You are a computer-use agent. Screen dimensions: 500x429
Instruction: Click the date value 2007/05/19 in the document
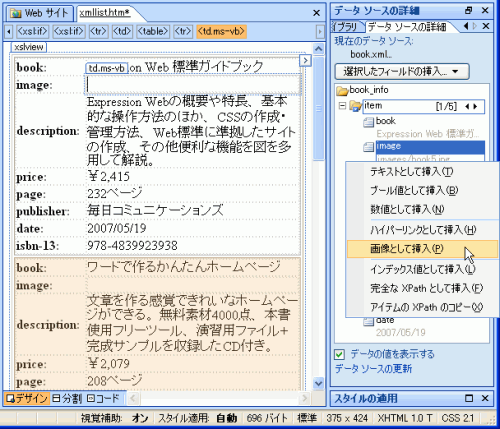[117, 228]
